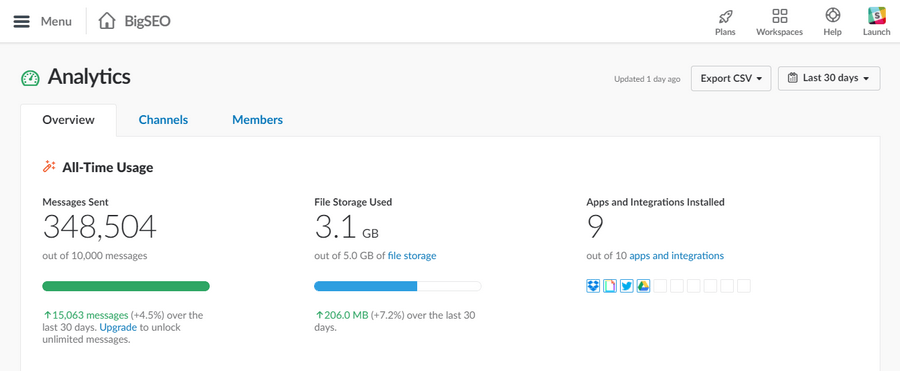Click the BigSEO workspace name
The height and width of the screenshot is (371, 900).
(148, 21)
